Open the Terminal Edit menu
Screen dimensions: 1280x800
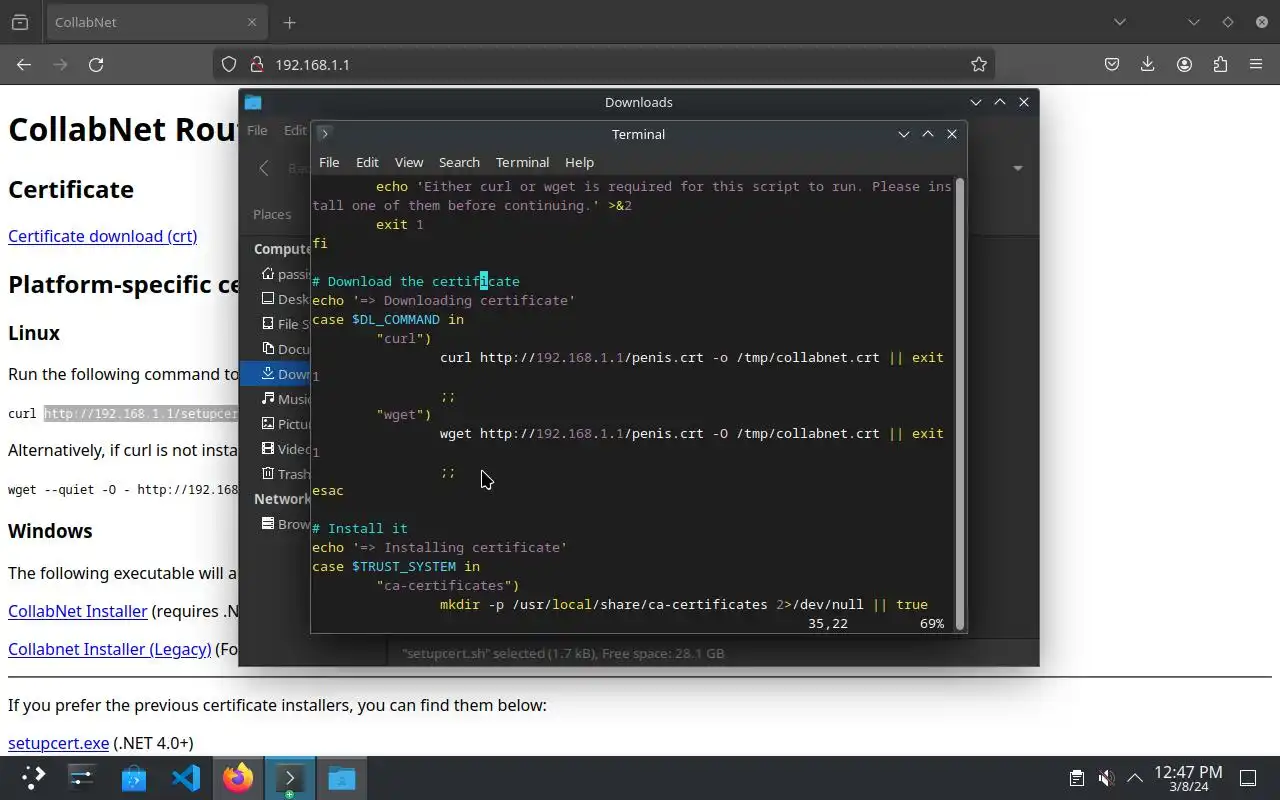(367, 162)
